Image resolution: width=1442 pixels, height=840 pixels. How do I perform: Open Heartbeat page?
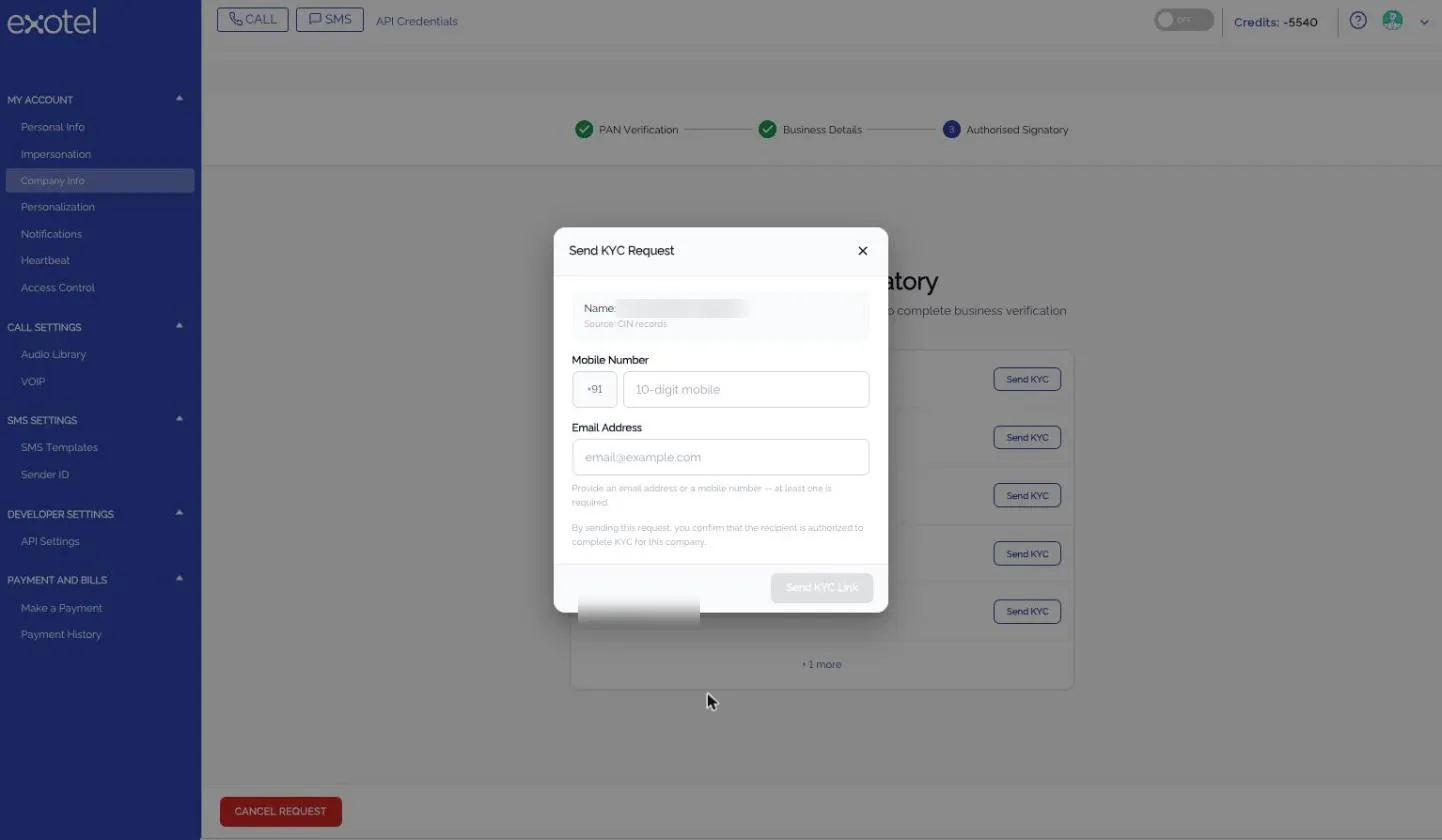[x=45, y=260]
